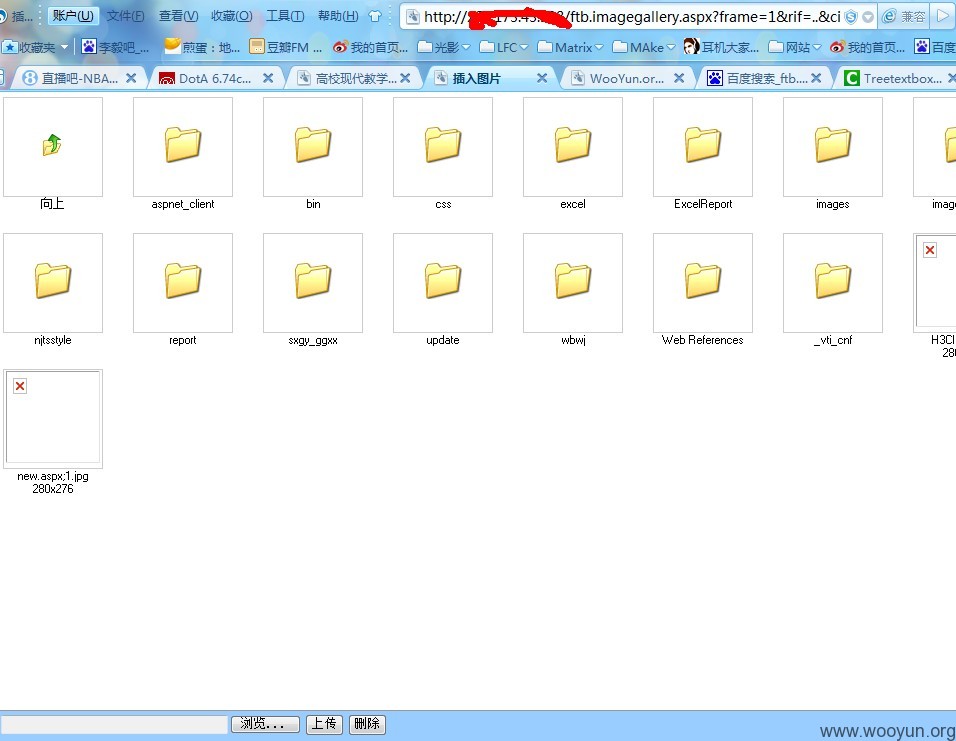Image resolution: width=956 pixels, height=741 pixels.
Task: Open the sxgy_ggxx folder icon
Action: tap(313, 282)
